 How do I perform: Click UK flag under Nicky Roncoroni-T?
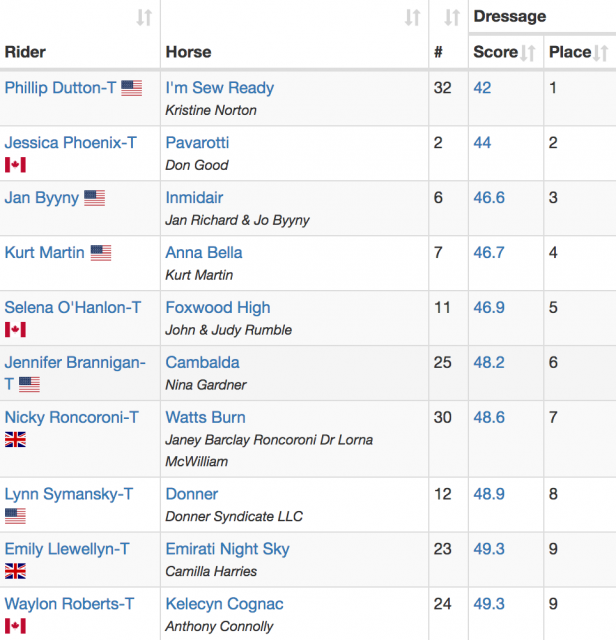click(x=16, y=440)
